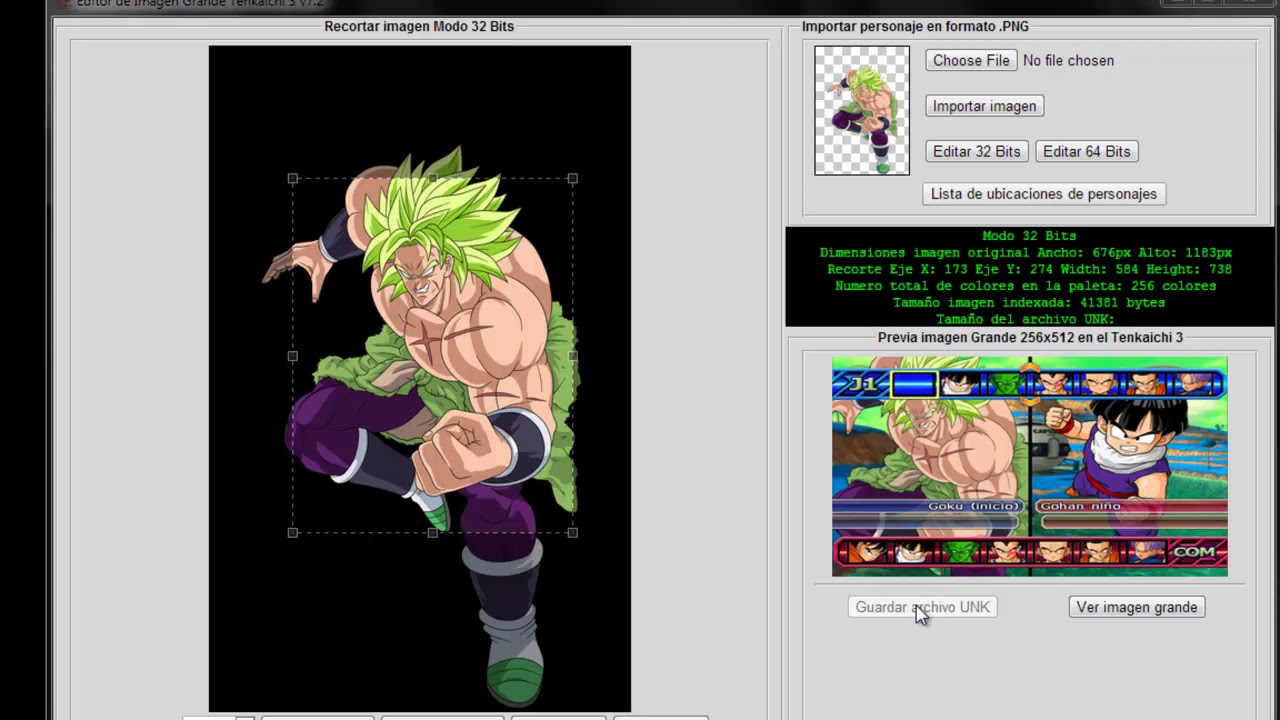
Task: Click the 'Numero total de colores' info line
Action: (x=1025, y=286)
